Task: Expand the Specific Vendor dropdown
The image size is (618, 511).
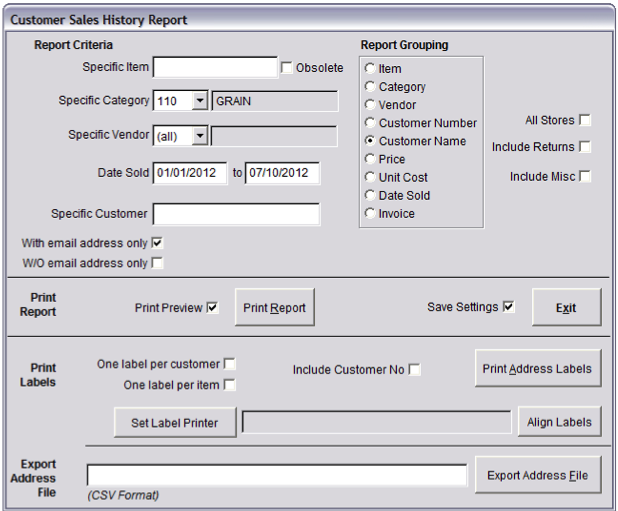Action: point(200,136)
